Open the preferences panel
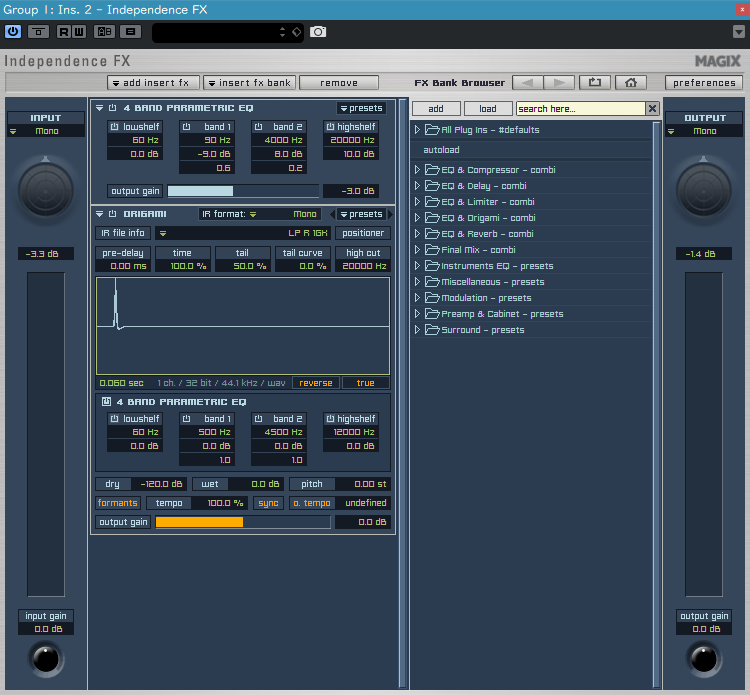The height and width of the screenshot is (695, 750). [x=704, y=83]
